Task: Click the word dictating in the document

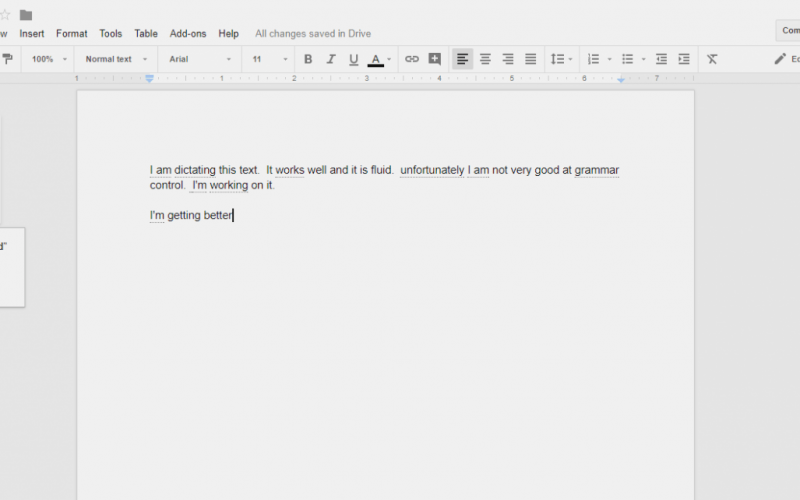Action: click(x=195, y=170)
